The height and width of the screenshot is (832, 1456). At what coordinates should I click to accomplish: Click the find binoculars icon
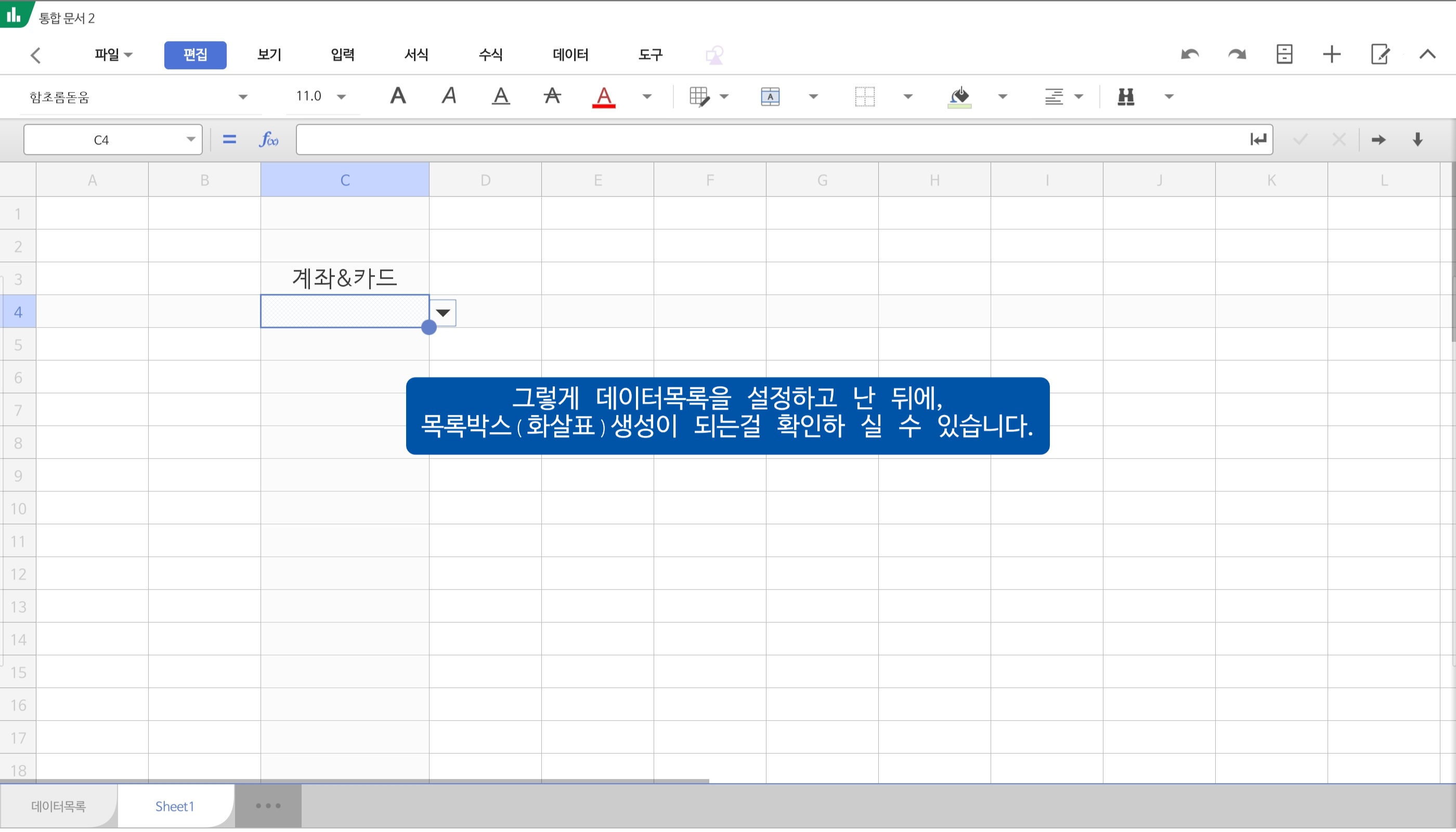(x=1126, y=97)
